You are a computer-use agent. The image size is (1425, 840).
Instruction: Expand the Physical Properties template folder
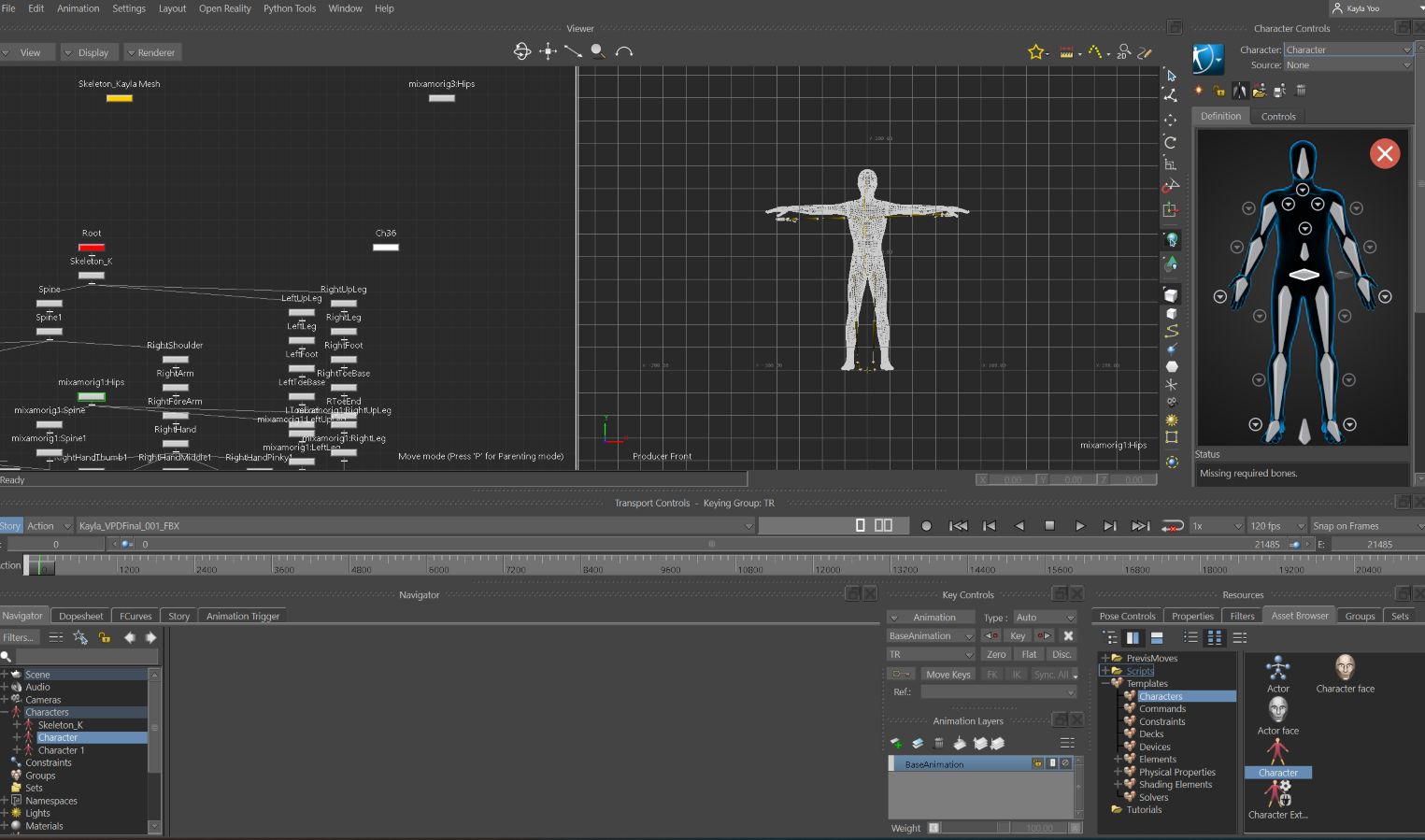pos(1118,772)
